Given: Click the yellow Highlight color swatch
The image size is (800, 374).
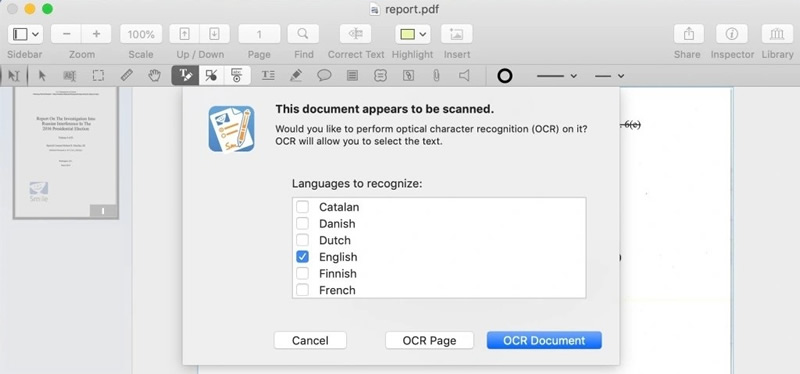Looking at the screenshot, I should tap(407, 34).
